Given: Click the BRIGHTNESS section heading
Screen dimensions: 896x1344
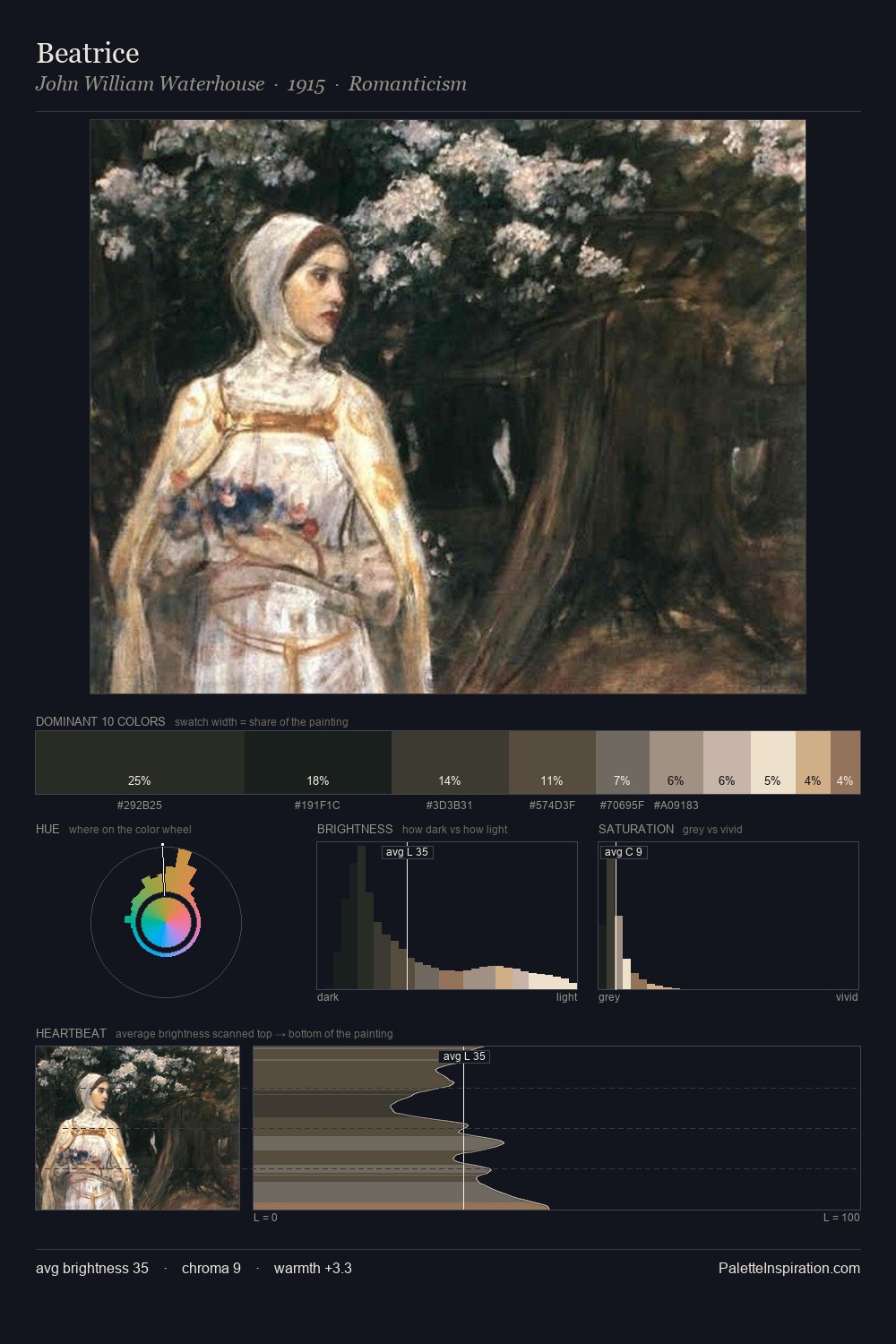Looking at the screenshot, I should tap(355, 829).
